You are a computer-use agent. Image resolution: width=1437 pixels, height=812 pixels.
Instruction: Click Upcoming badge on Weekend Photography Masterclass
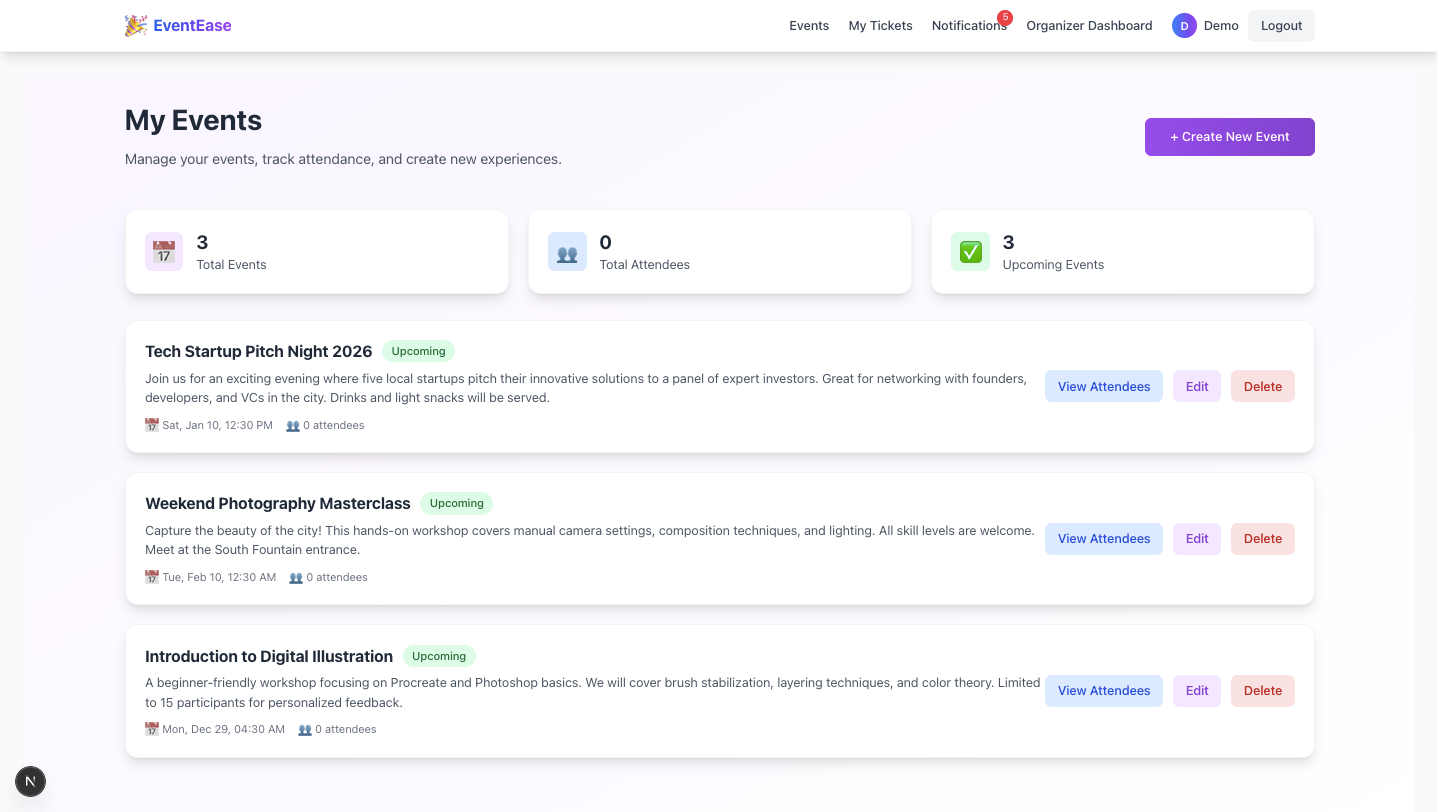click(x=456, y=504)
